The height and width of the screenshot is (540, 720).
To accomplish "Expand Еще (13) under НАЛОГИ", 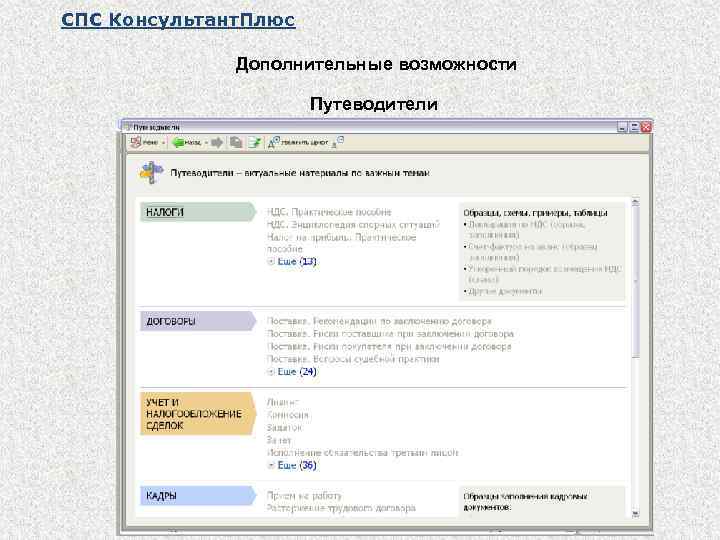I will point(292,261).
